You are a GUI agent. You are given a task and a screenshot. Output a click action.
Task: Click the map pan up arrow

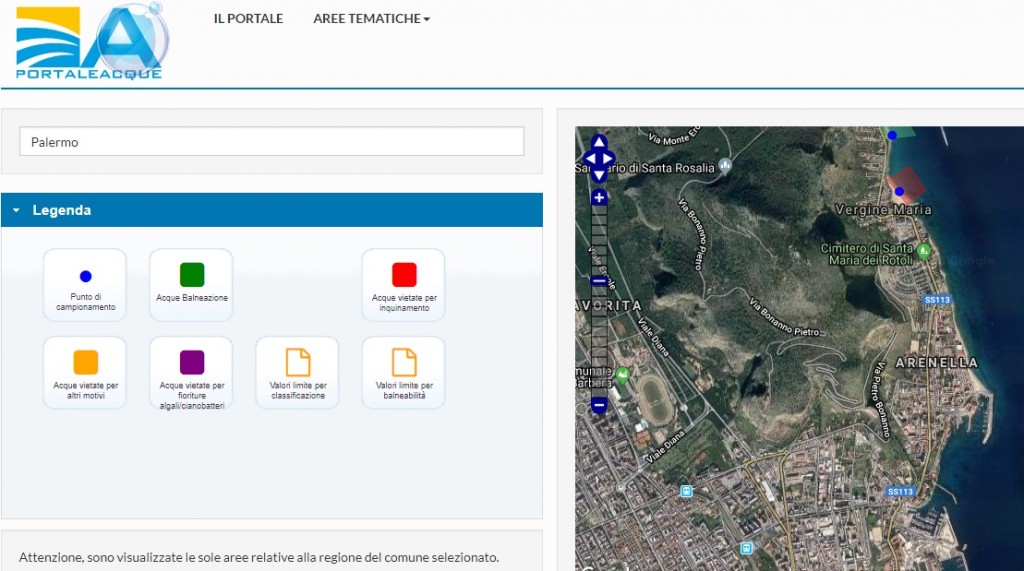coord(598,142)
